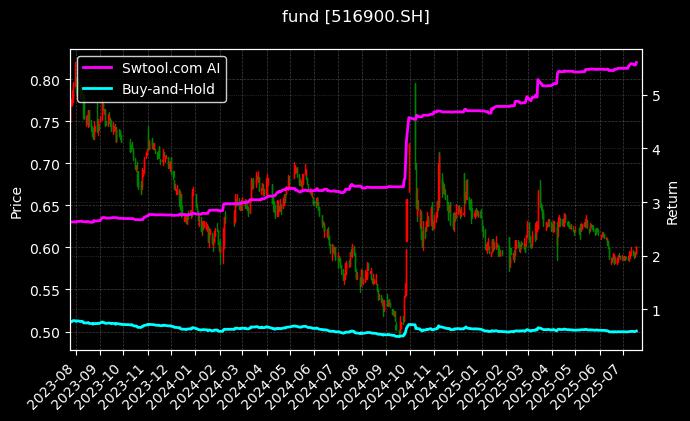
Task: Click the magenta Swtool.com AI legend line
Action: click(x=101, y=68)
